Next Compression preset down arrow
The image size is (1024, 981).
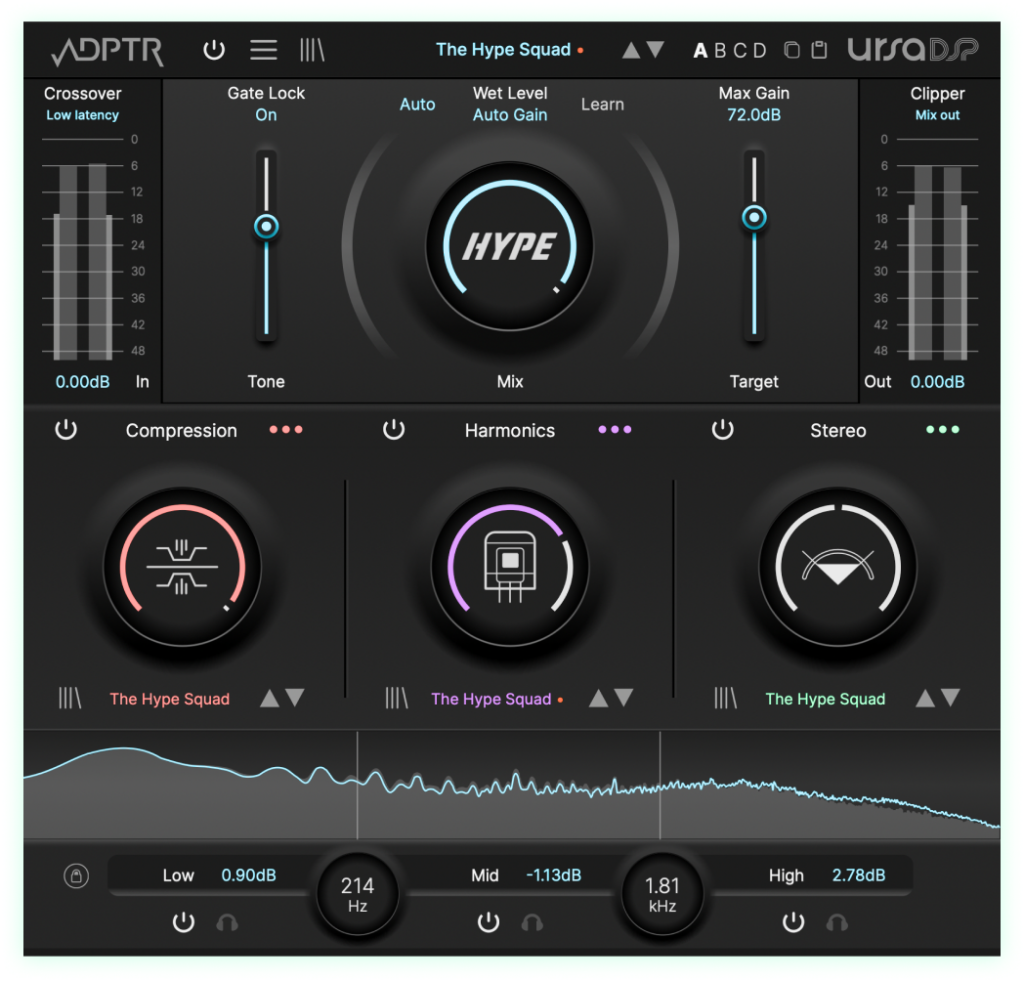click(295, 698)
